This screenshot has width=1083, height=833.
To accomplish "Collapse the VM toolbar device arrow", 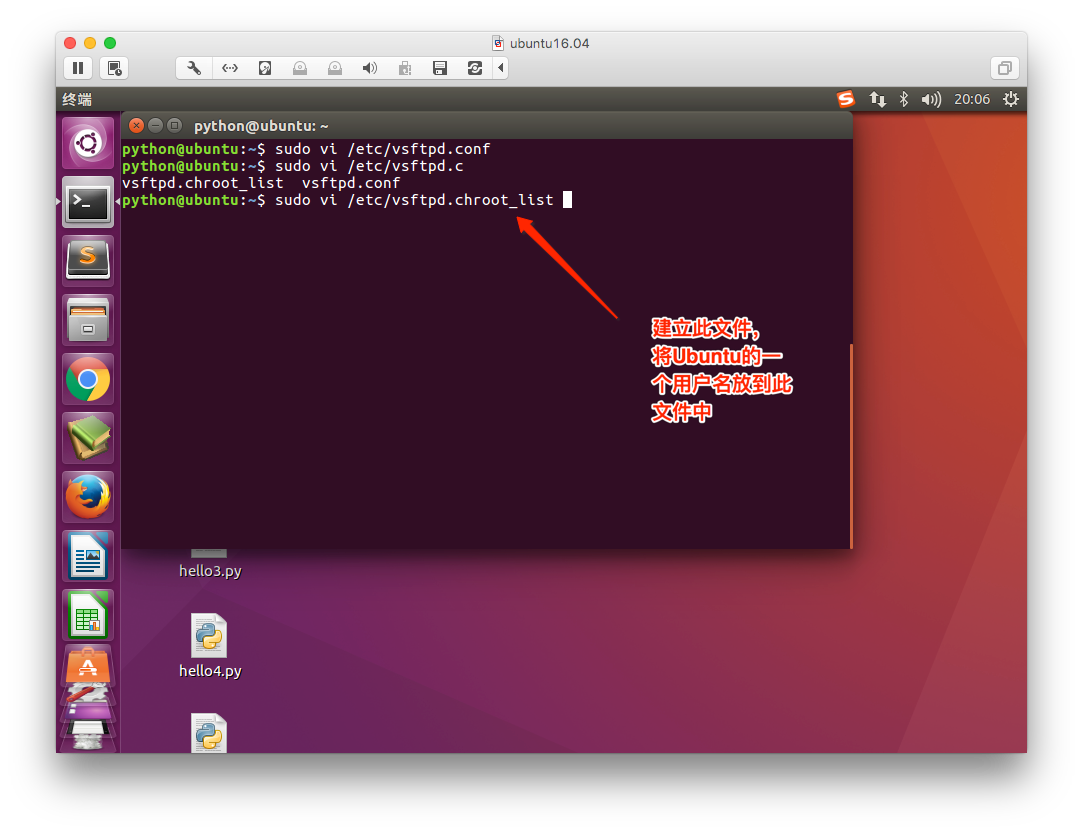I will (501, 68).
